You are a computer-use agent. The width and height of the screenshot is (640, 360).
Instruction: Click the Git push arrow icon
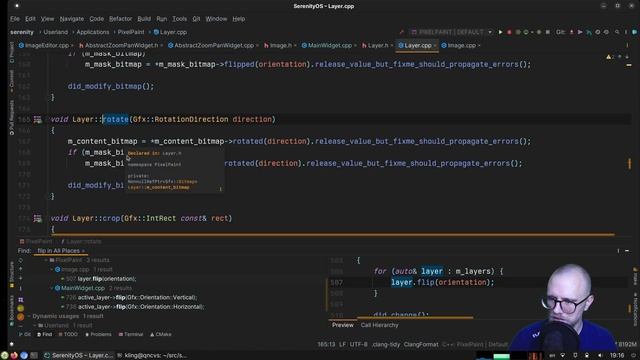click(589, 32)
